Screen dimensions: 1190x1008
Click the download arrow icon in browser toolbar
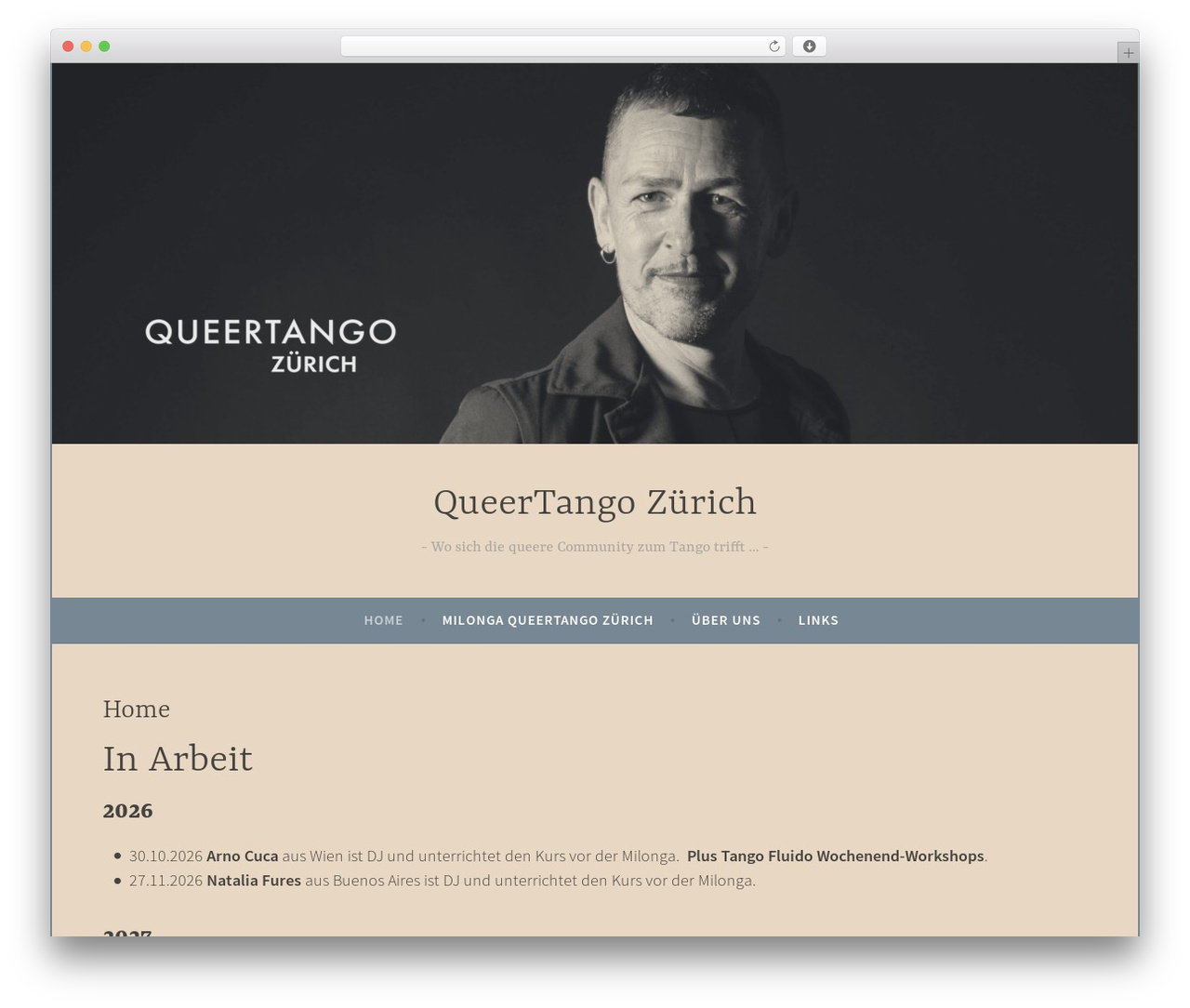[809, 46]
